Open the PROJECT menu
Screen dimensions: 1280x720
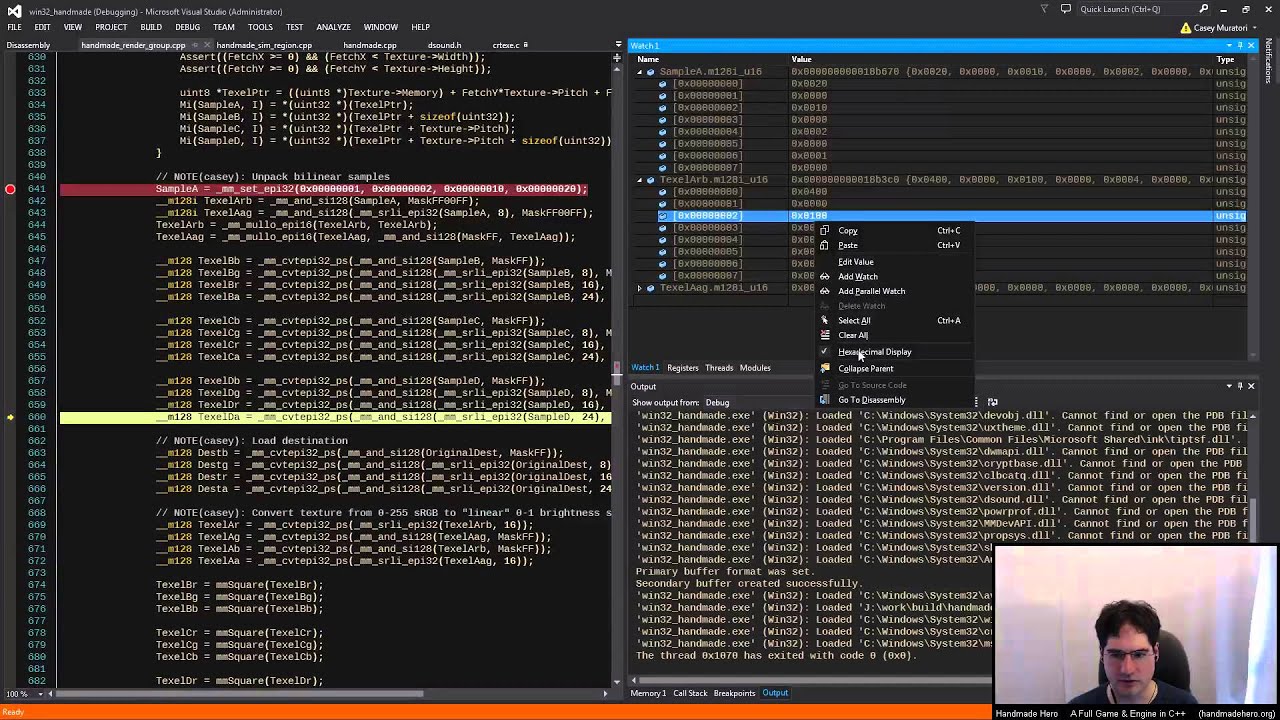click(111, 27)
